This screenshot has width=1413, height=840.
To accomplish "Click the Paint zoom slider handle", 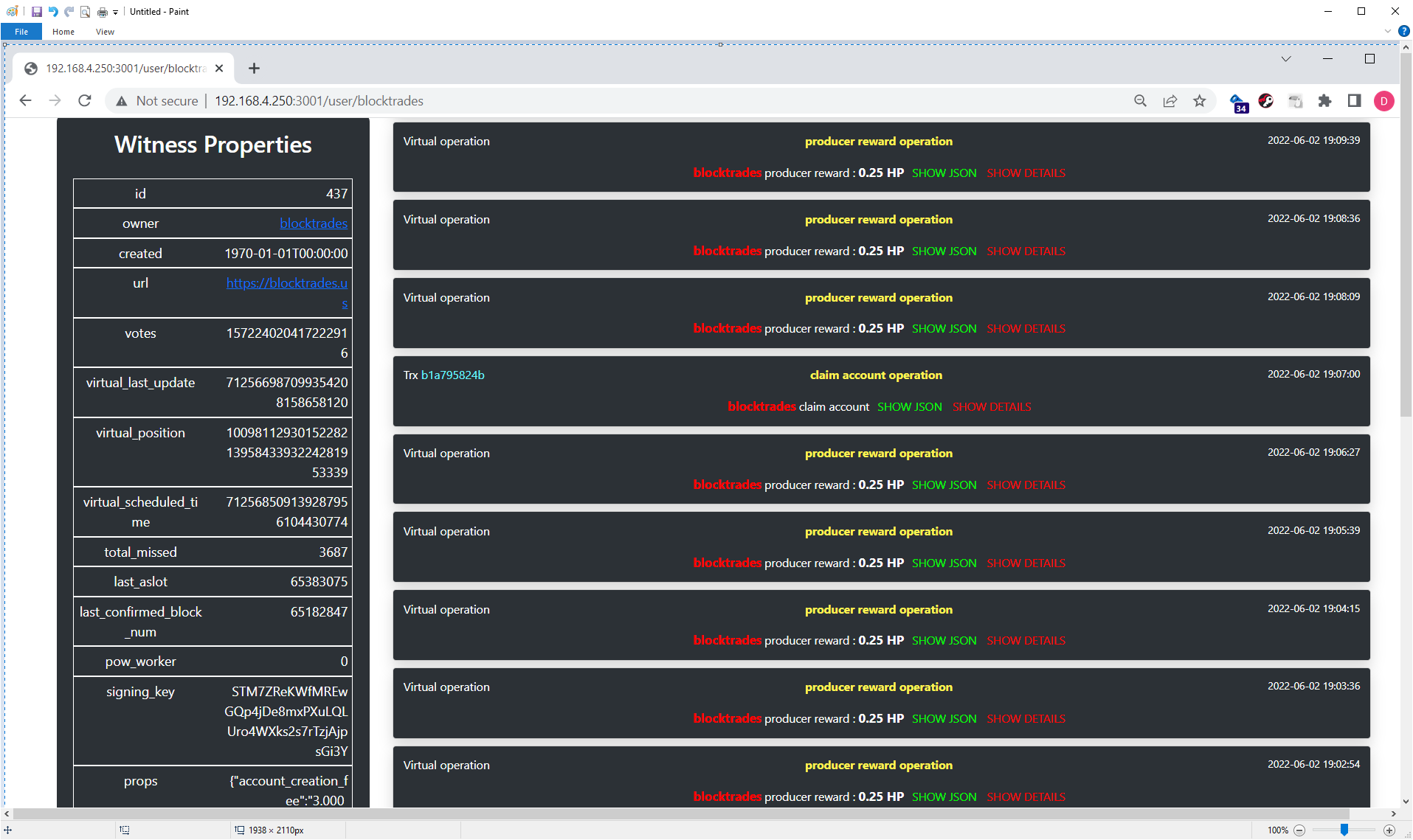I will point(1344,830).
